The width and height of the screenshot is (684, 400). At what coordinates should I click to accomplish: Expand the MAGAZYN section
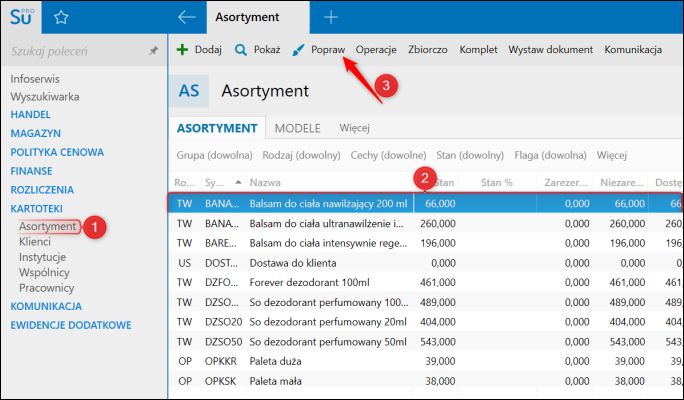pyautogui.click(x=36, y=133)
